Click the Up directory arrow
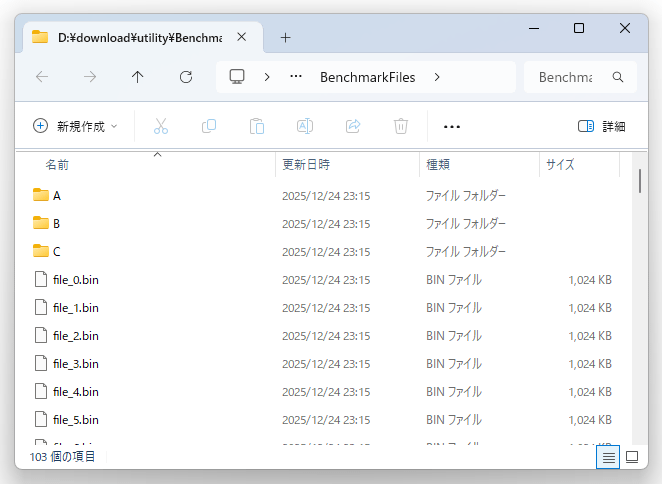Viewport: 662px width, 484px height. (138, 77)
